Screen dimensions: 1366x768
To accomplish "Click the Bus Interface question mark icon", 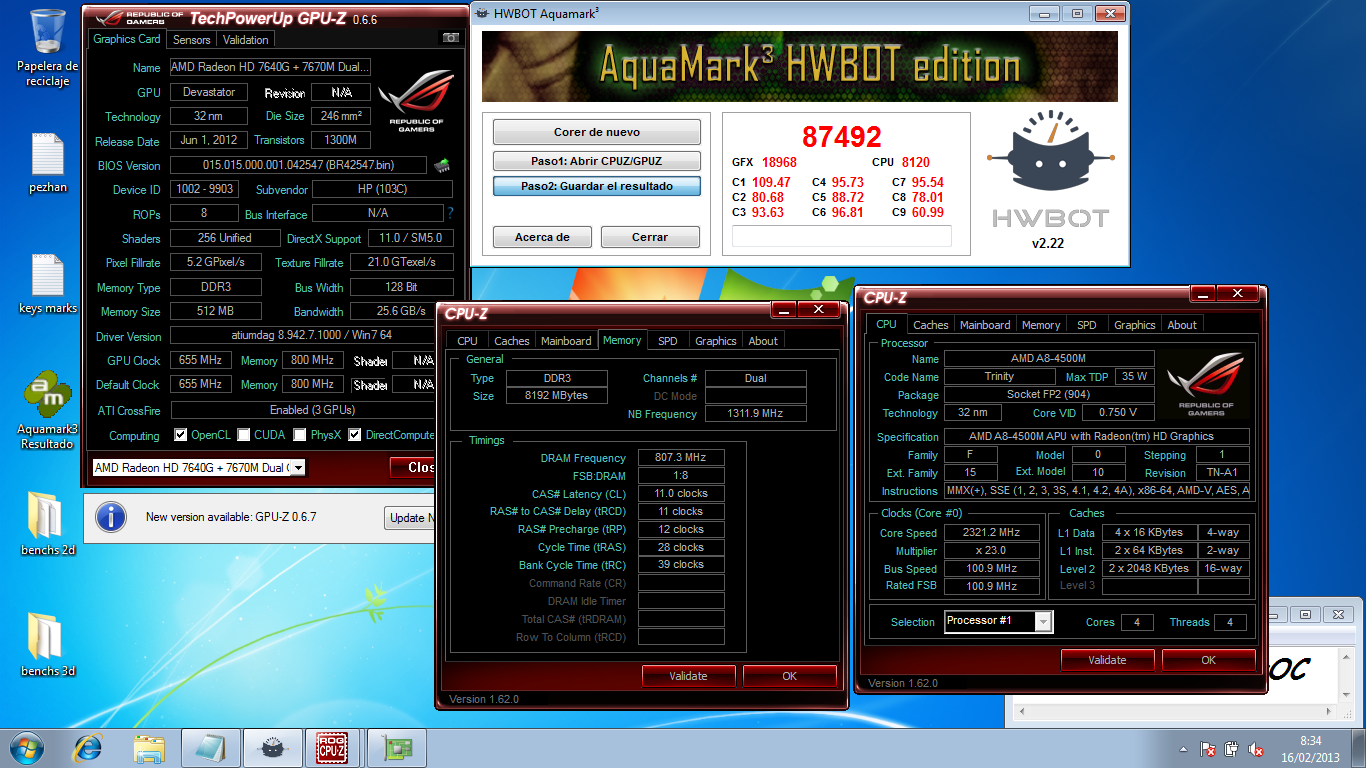I will [450, 213].
